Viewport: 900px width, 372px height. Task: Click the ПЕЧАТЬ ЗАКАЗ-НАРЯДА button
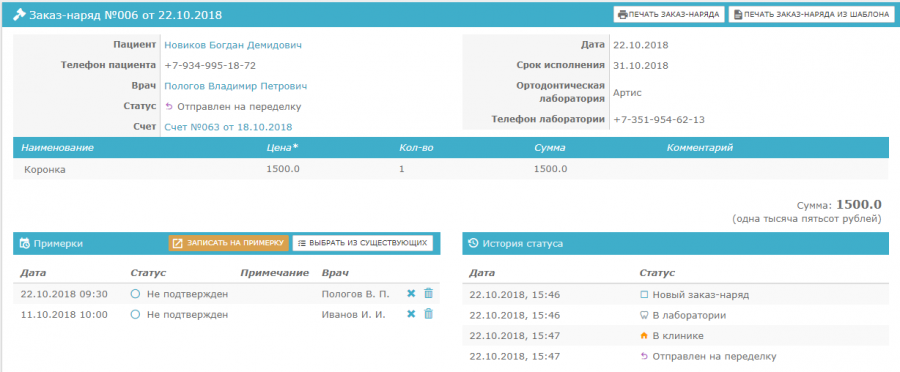[x=669, y=14]
